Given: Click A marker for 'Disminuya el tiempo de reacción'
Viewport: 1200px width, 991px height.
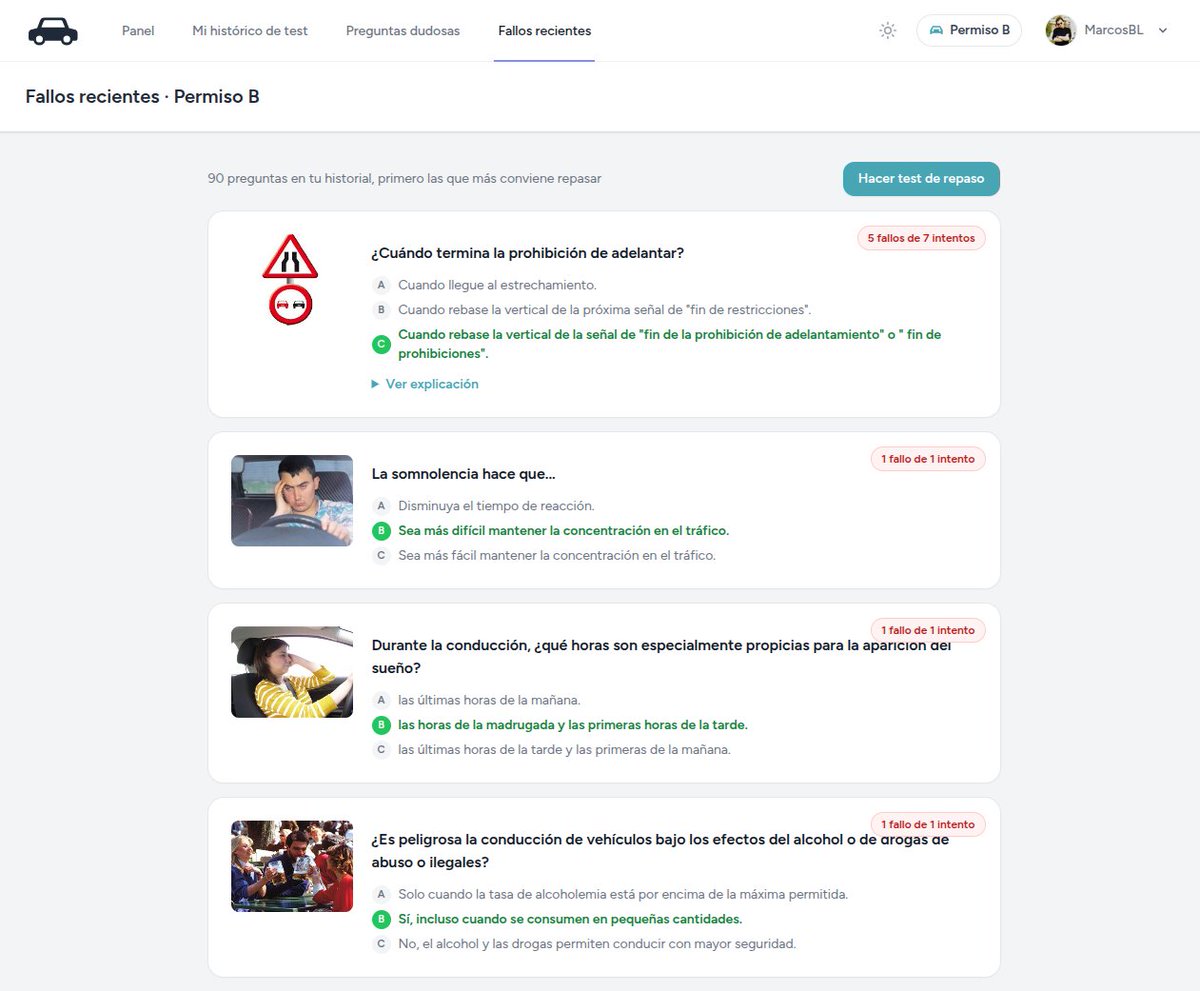Looking at the screenshot, I should click(x=381, y=506).
